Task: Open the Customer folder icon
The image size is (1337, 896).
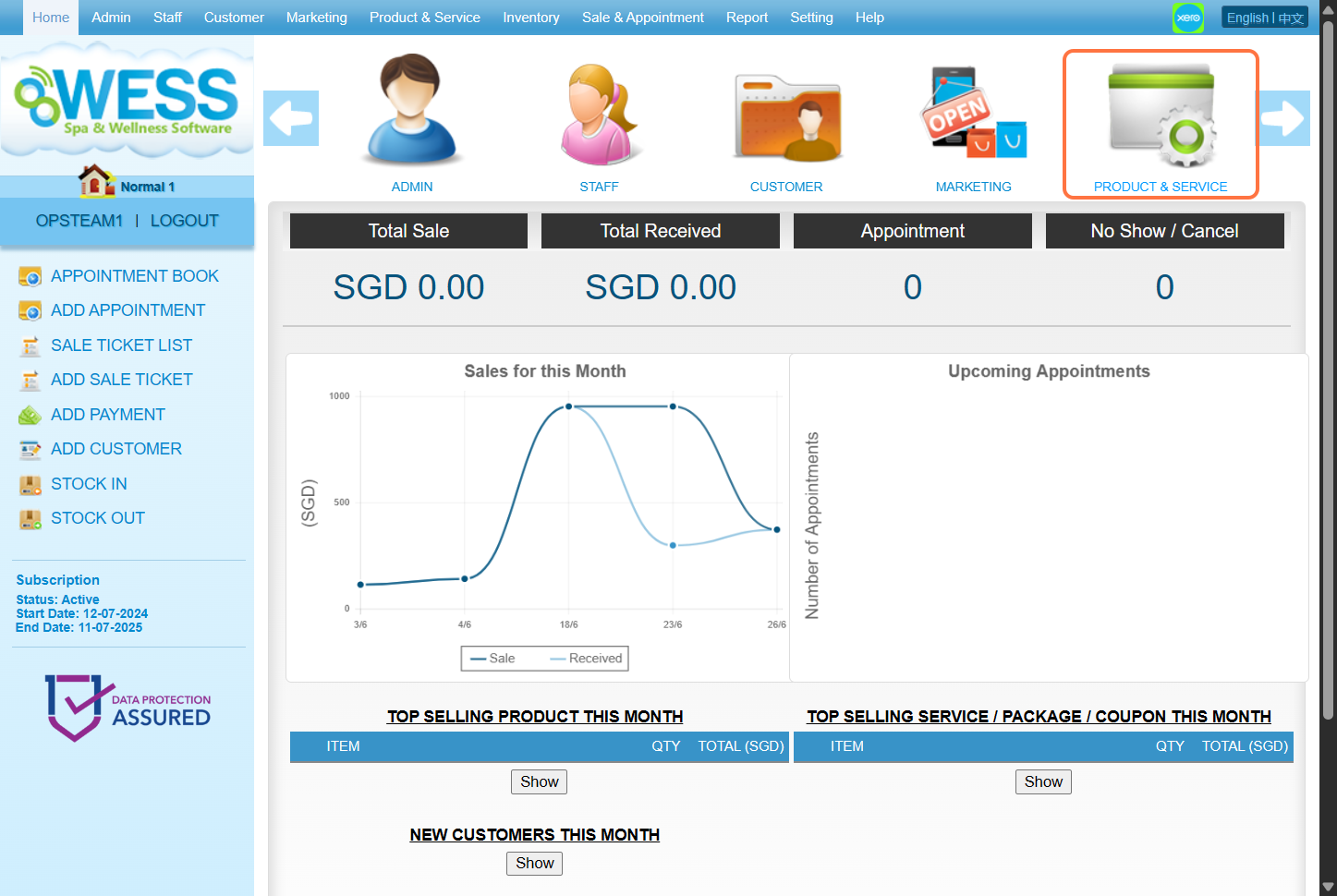Action: (x=786, y=115)
